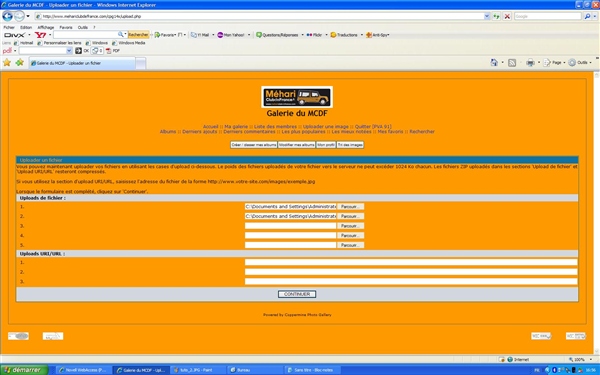Screen dimensions: 600x375
Task: Click the green Refresh page icon
Action: pyautogui.click(x=496, y=16)
